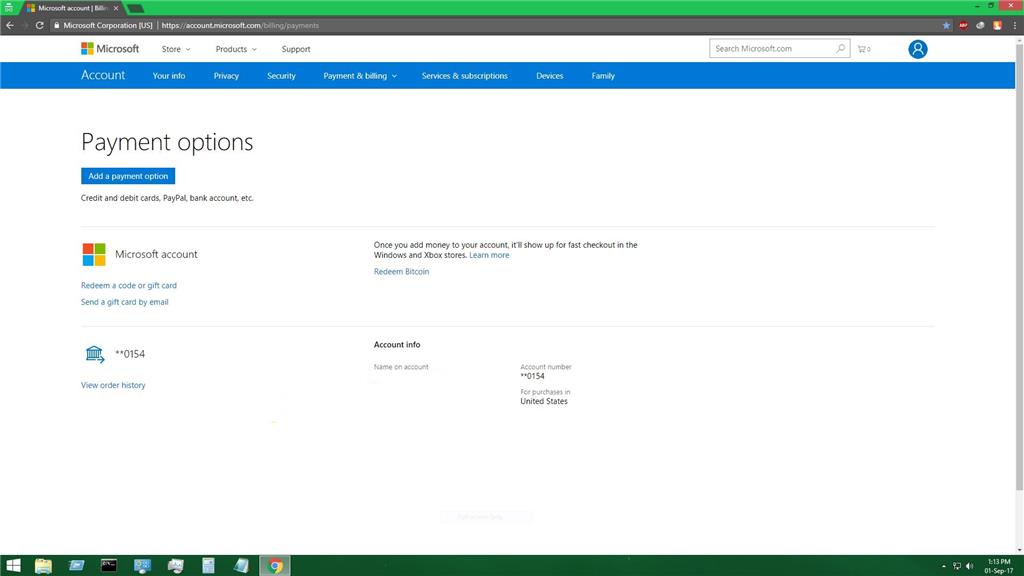Reload the page with refresh icon
The width and height of the screenshot is (1024, 576).
39,25
